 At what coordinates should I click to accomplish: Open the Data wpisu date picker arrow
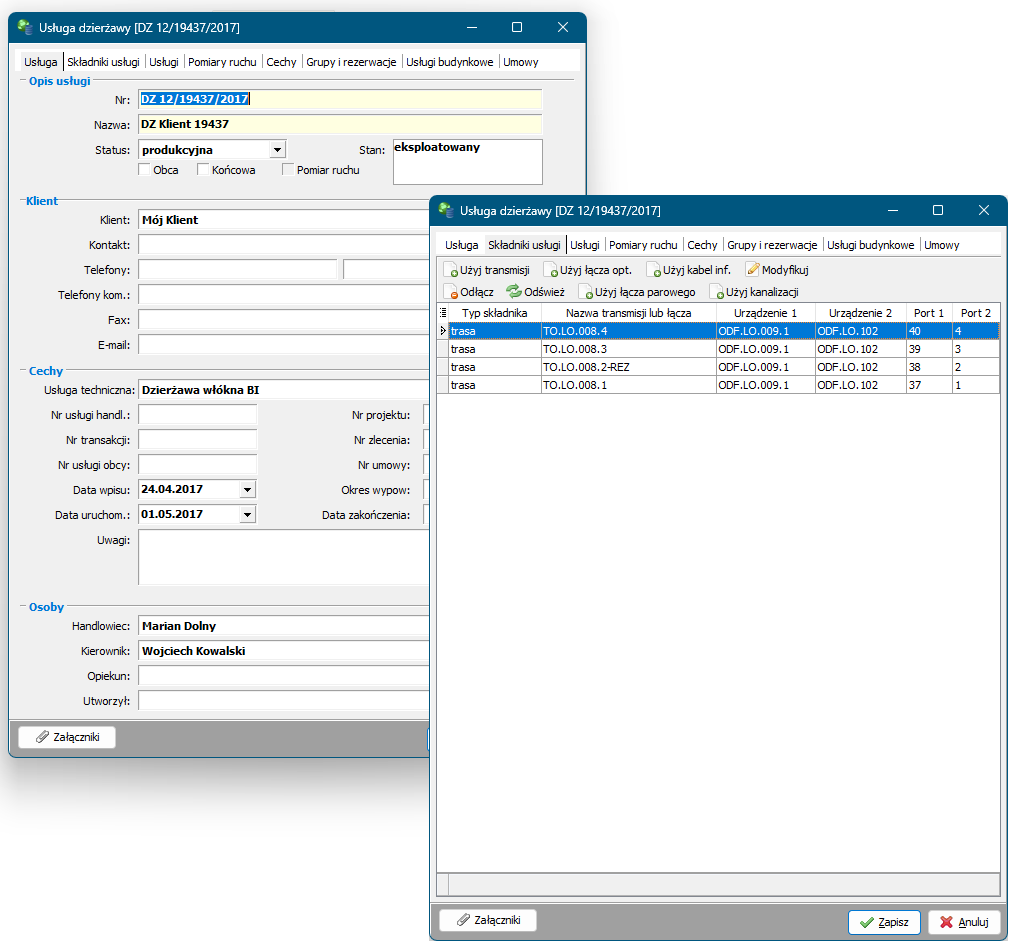[x=247, y=489]
